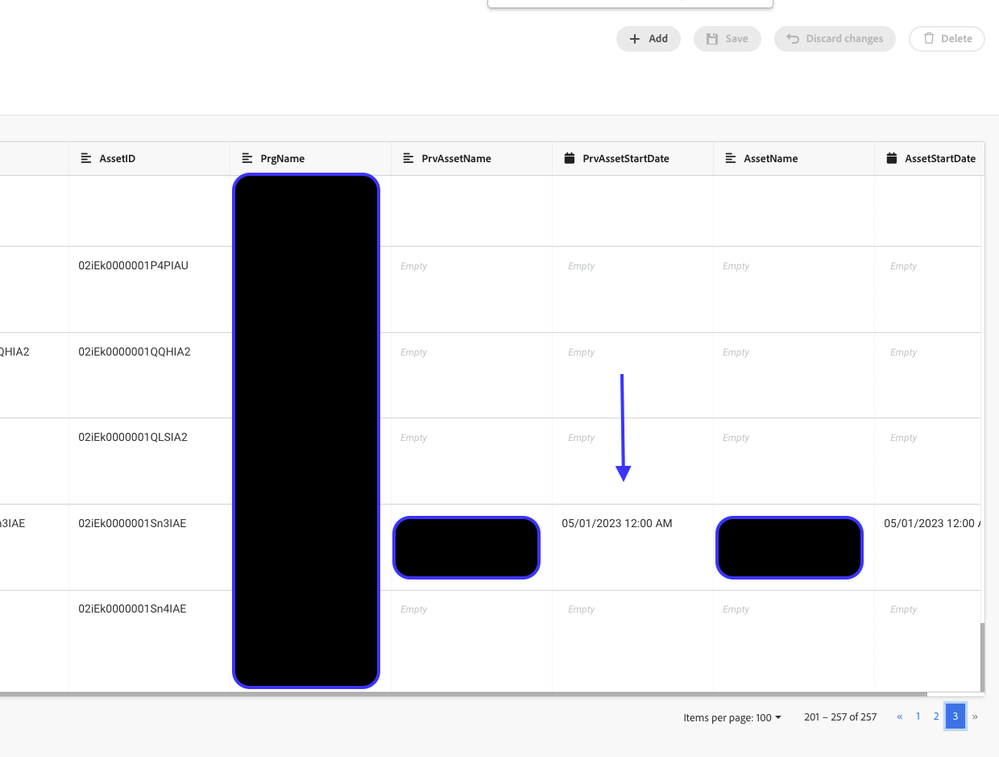Click the calendar icon beside PrvAssetStartDate header
Screen dimensions: 999x757
569,158
